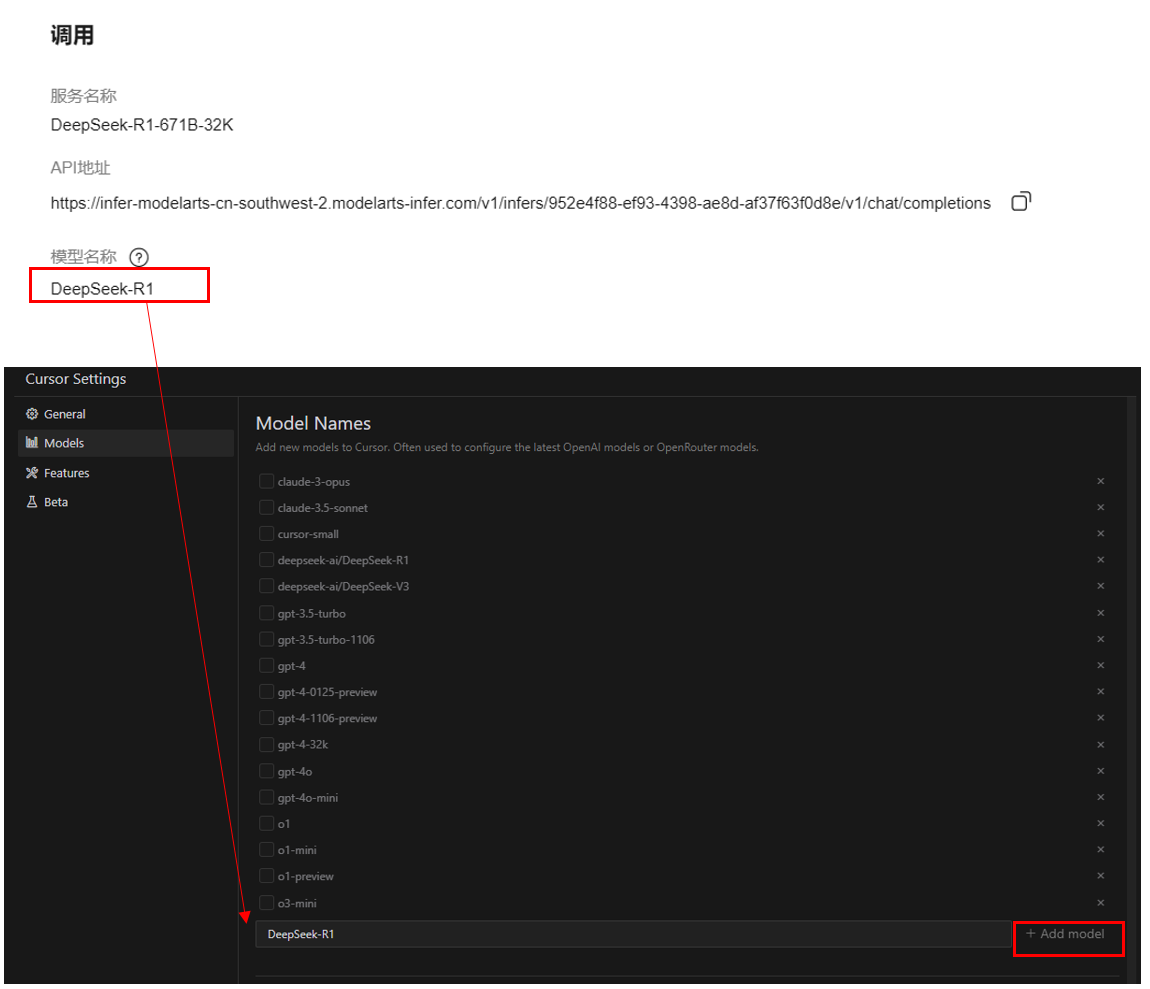Viewport: 1150px width, 989px height.
Task: Remove deepseek-ai/DeepSeek-V3 using its X
Action: (x=1100, y=586)
